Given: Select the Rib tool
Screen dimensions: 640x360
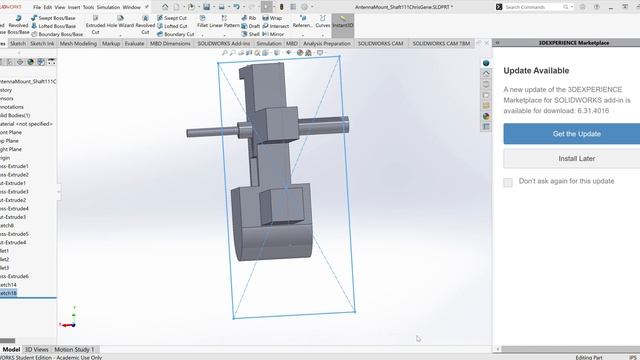Looking at the screenshot, I should [249, 18].
